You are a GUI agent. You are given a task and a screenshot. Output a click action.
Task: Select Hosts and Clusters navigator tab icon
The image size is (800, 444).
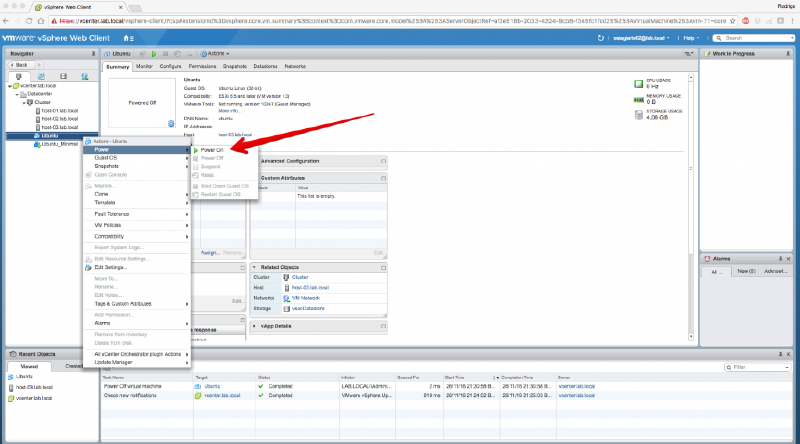point(19,77)
